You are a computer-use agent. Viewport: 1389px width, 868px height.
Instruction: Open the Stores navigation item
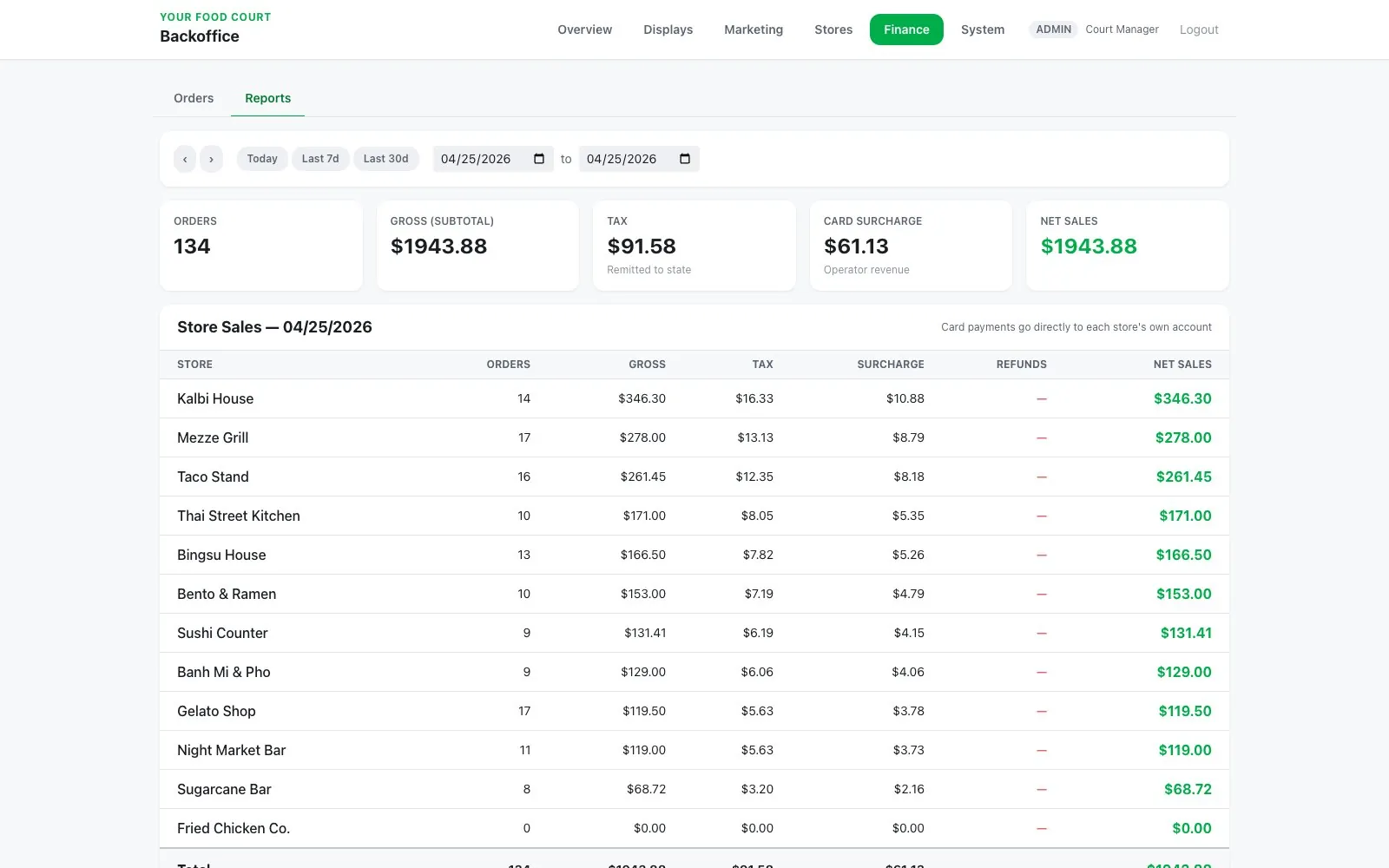click(833, 30)
